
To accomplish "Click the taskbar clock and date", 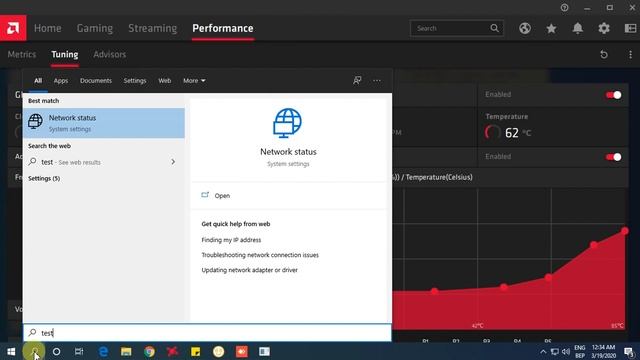I will [603, 351].
